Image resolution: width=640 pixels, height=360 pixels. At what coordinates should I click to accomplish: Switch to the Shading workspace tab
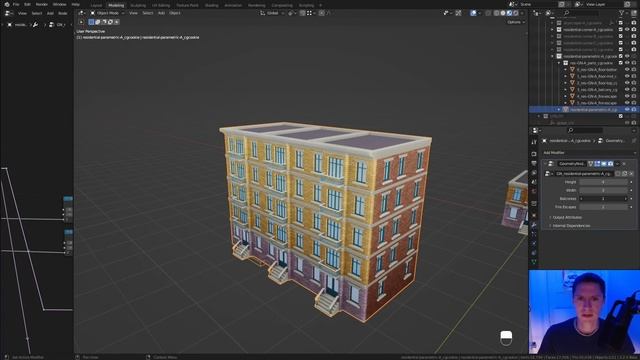point(211,5)
